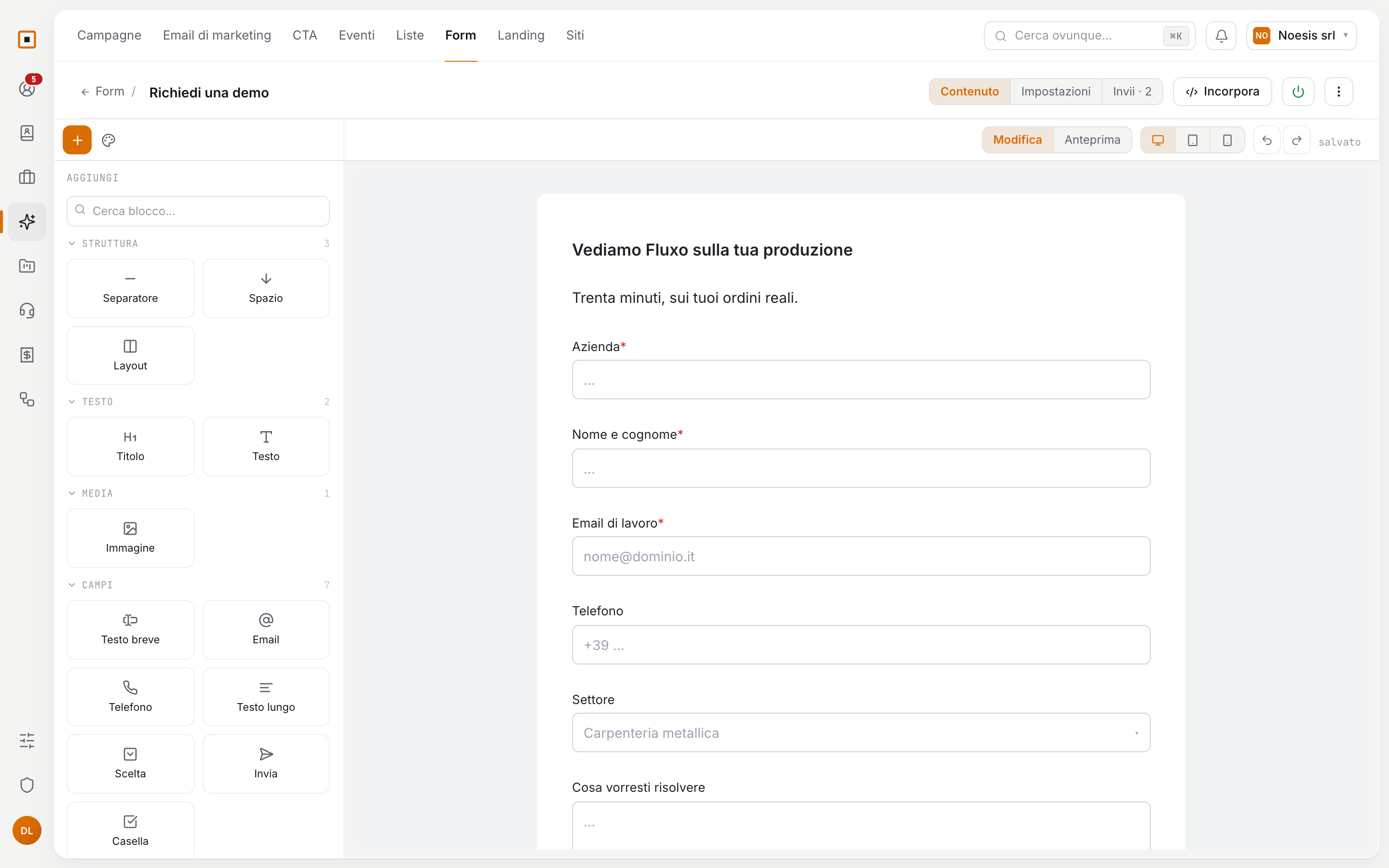Select Modifica mode
Screen dimensions: 1389x868
point(1017,140)
